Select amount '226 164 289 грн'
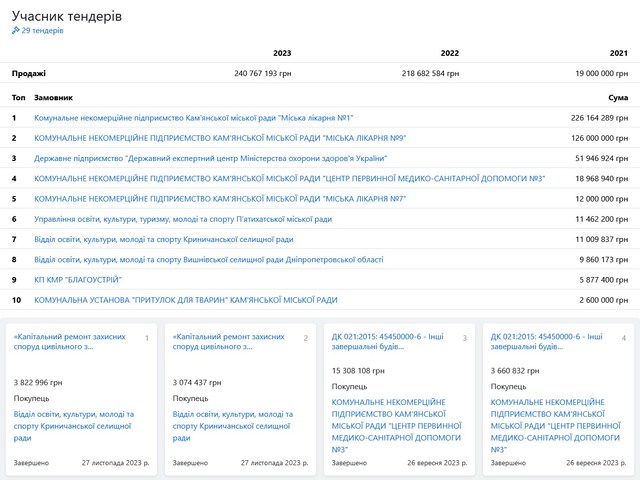The width and height of the screenshot is (640, 480). tap(600, 118)
